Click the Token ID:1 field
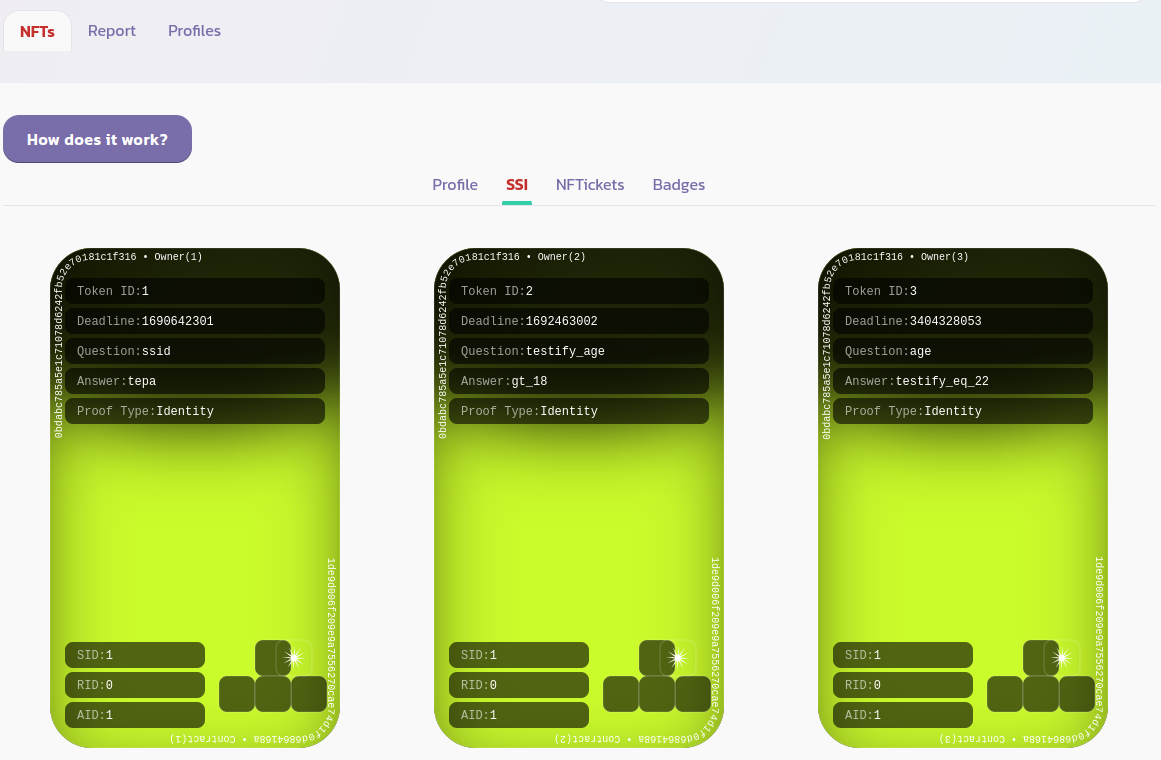The width and height of the screenshot is (1161, 760). click(195, 291)
